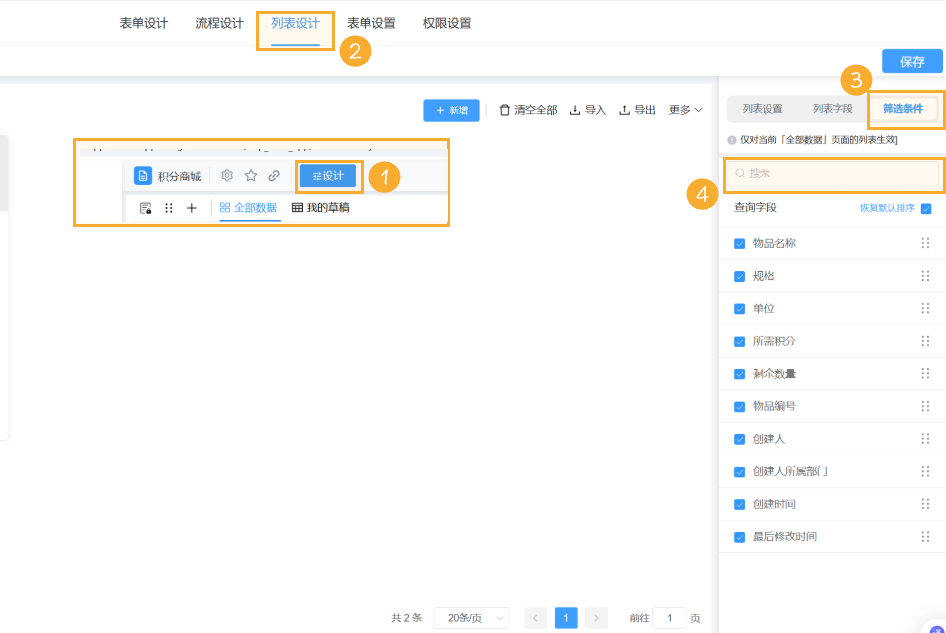Open the 更多 dropdown menu

click(682, 110)
